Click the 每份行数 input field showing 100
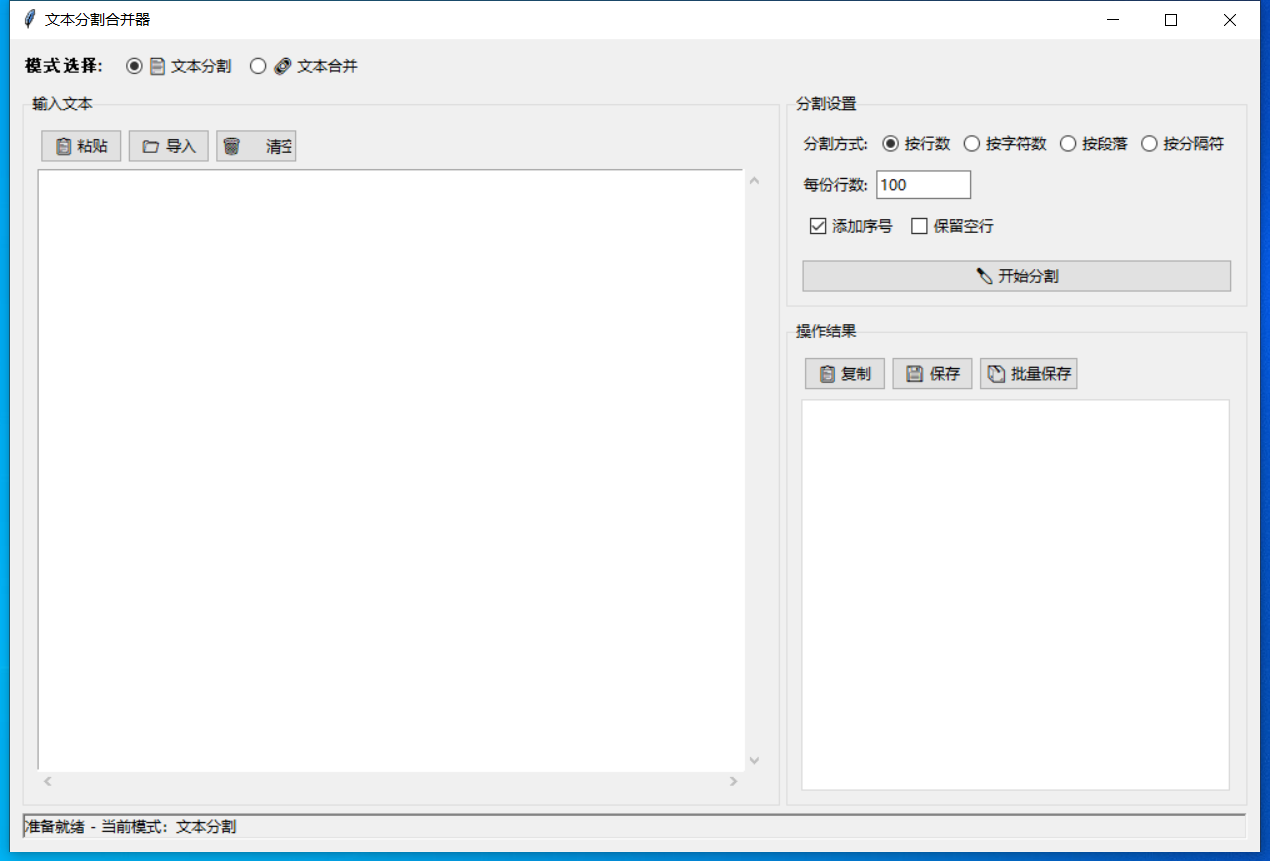 [923, 185]
